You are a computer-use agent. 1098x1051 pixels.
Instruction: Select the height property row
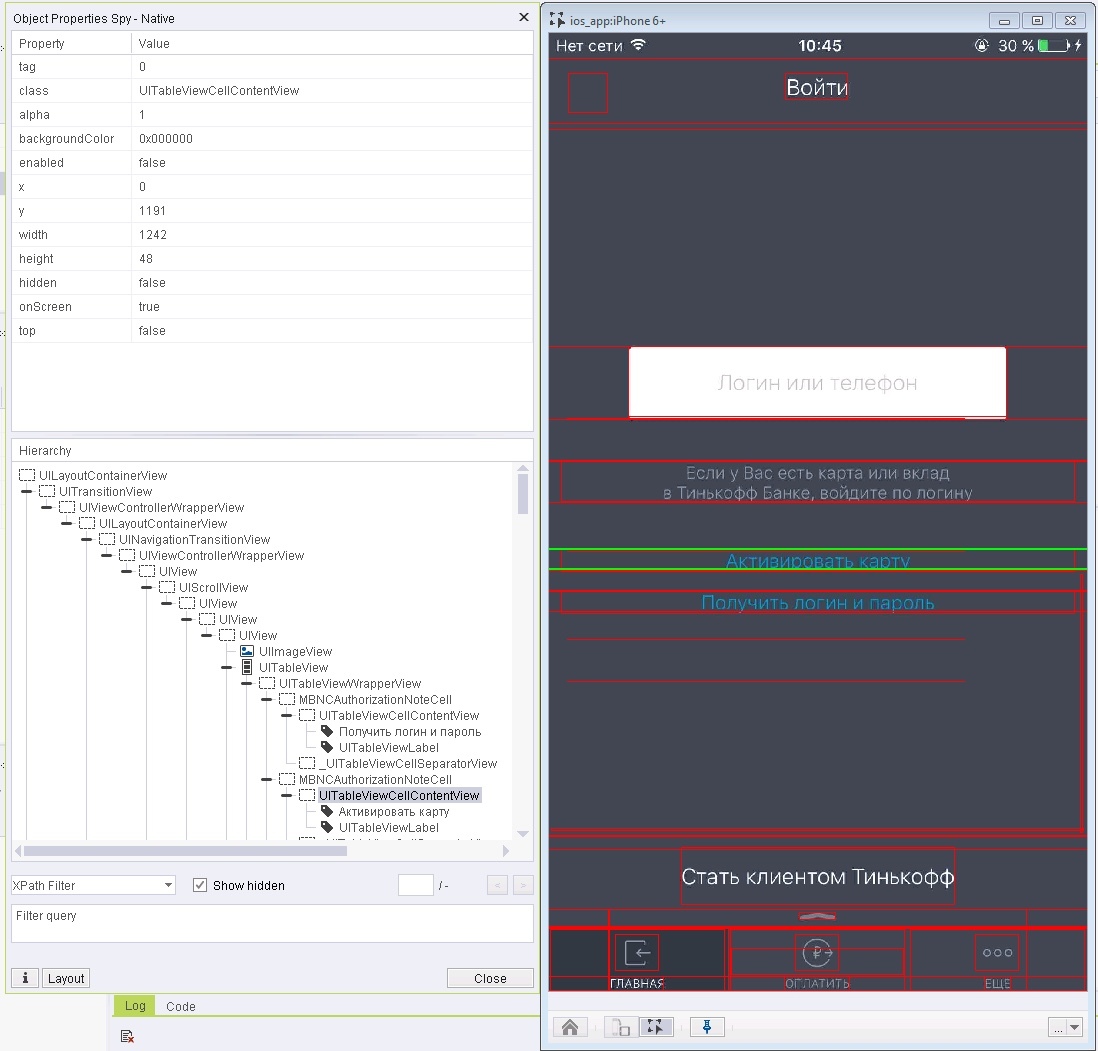coord(272,258)
